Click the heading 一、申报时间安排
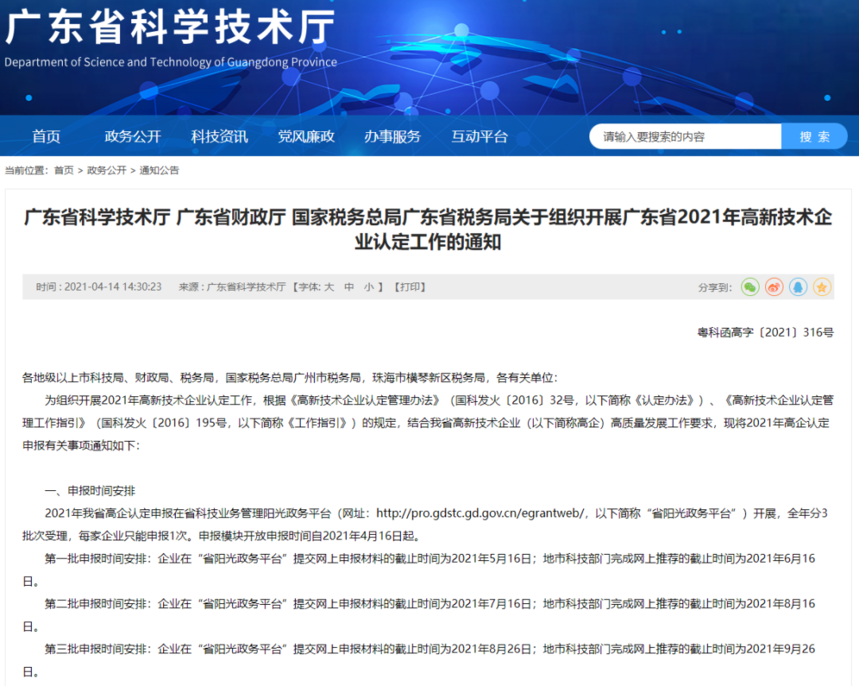859x686 pixels. pyautogui.click(x=90, y=490)
